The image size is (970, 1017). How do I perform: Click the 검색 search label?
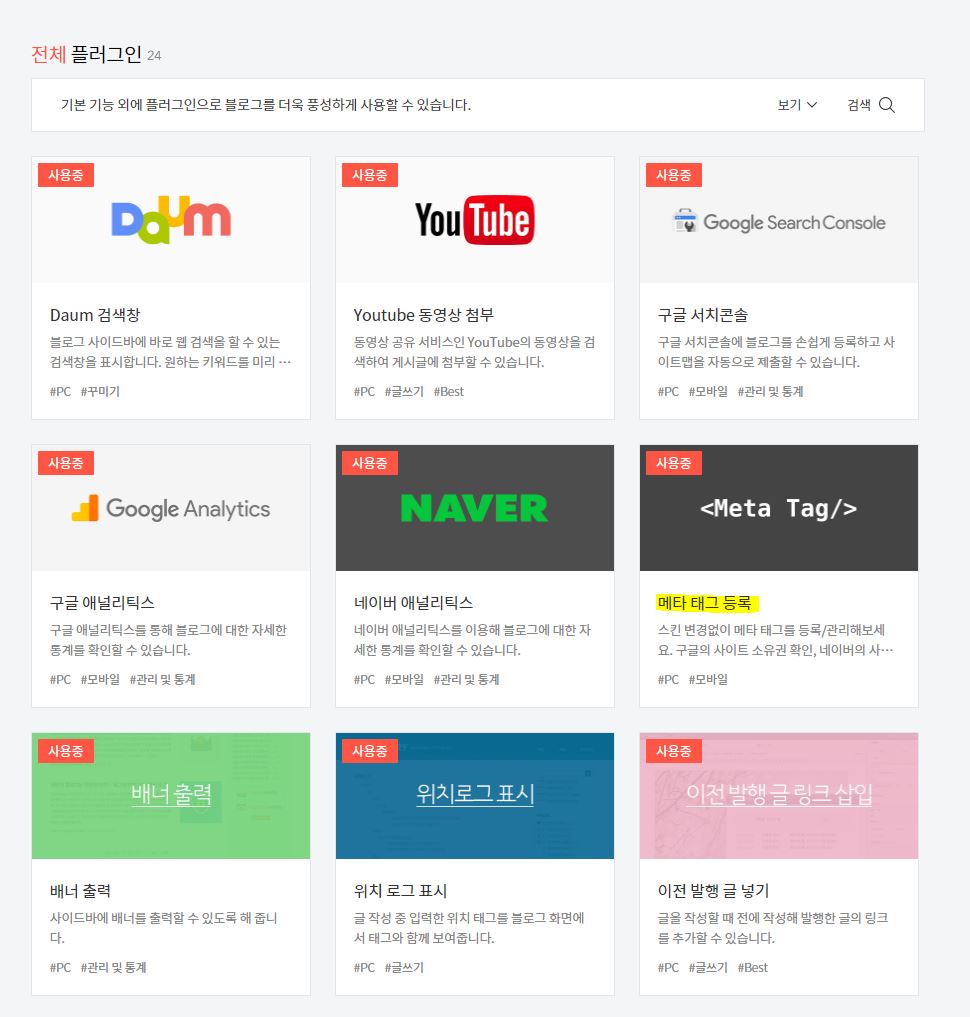tap(859, 105)
